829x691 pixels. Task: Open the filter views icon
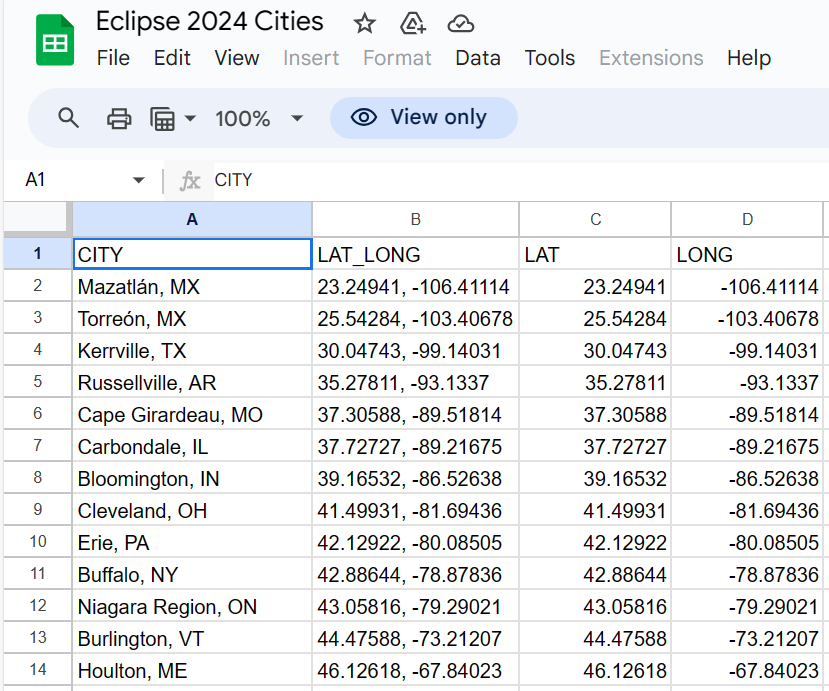[x=162, y=118]
